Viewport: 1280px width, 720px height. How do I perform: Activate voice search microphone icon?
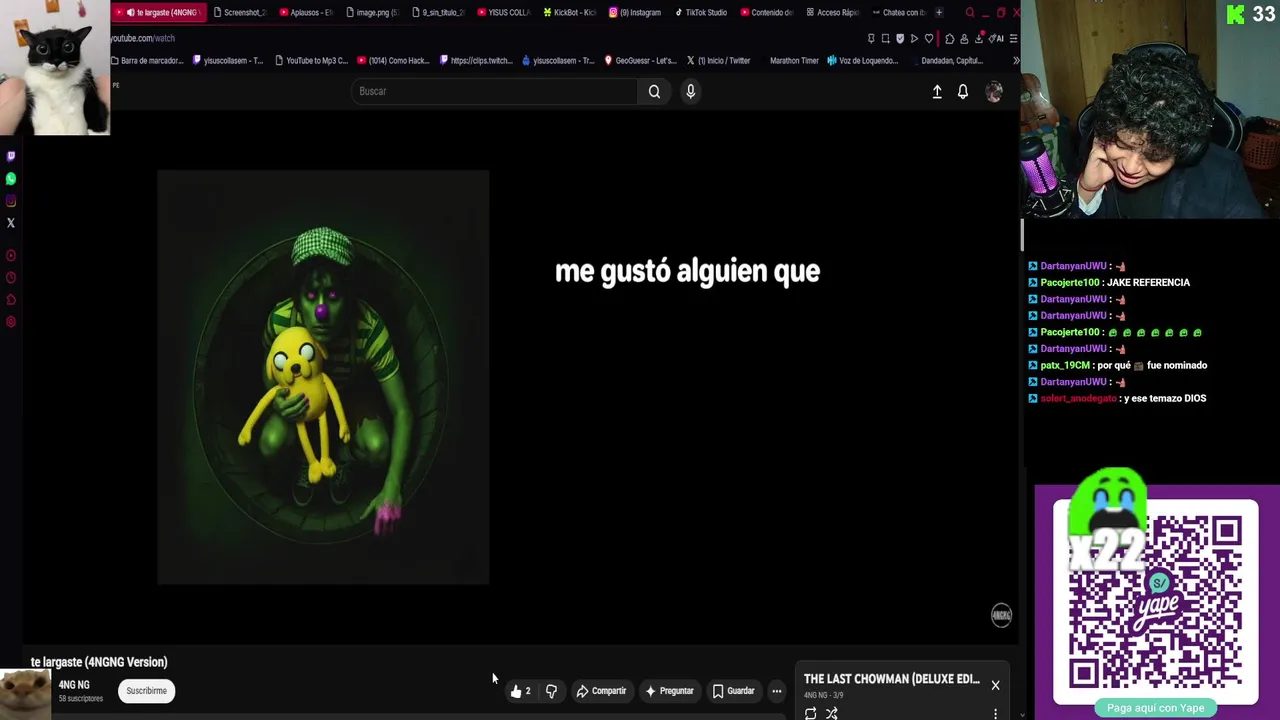pyautogui.click(x=690, y=91)
